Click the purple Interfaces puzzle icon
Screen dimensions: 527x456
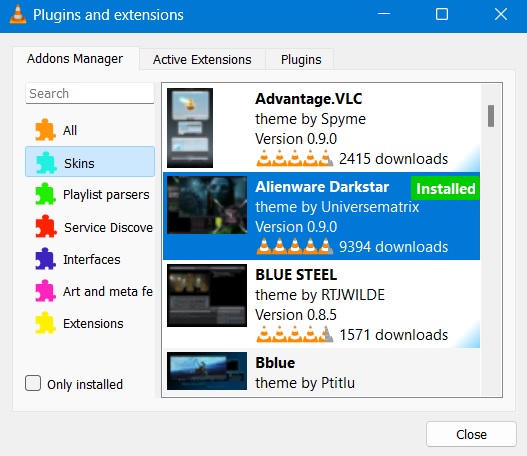[x=45, y=259]
